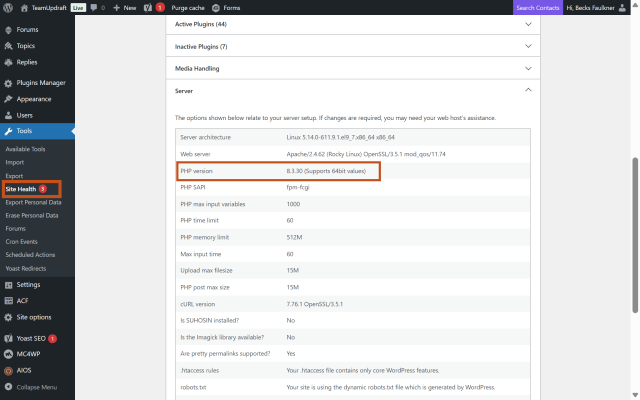640x400 pixels.
Task: Click the Site Health count badge
Action: coord(42,189)
